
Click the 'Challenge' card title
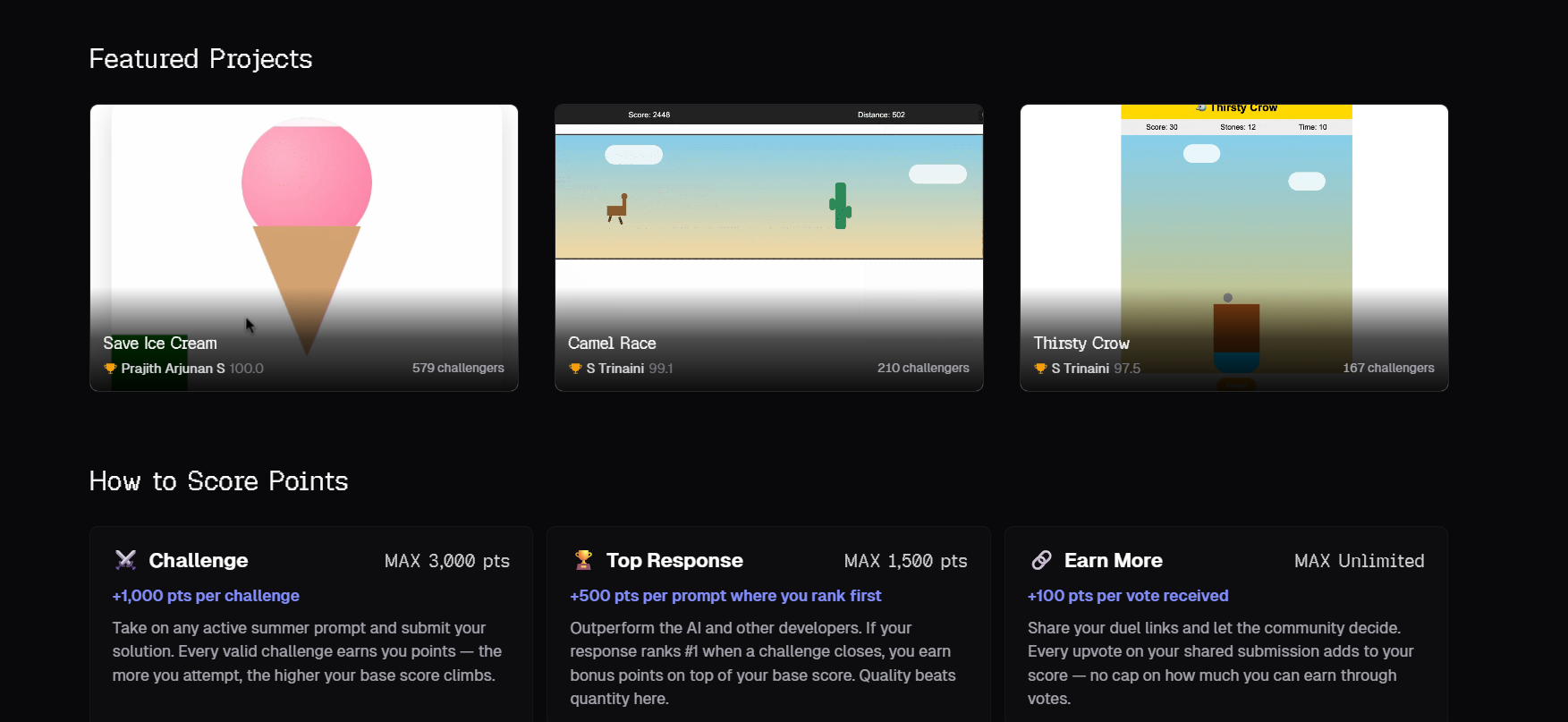[199, 561]
